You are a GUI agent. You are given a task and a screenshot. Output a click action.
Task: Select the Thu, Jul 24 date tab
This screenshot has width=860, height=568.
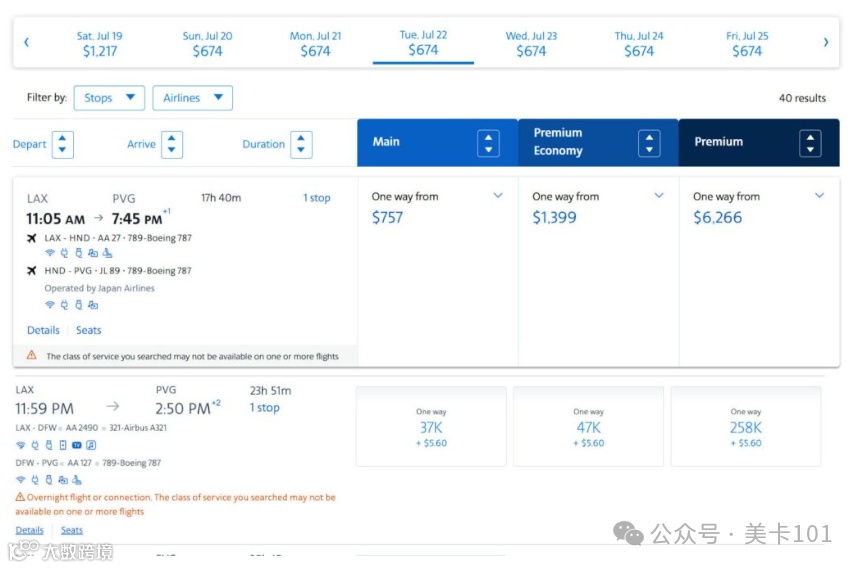point(639,44)
